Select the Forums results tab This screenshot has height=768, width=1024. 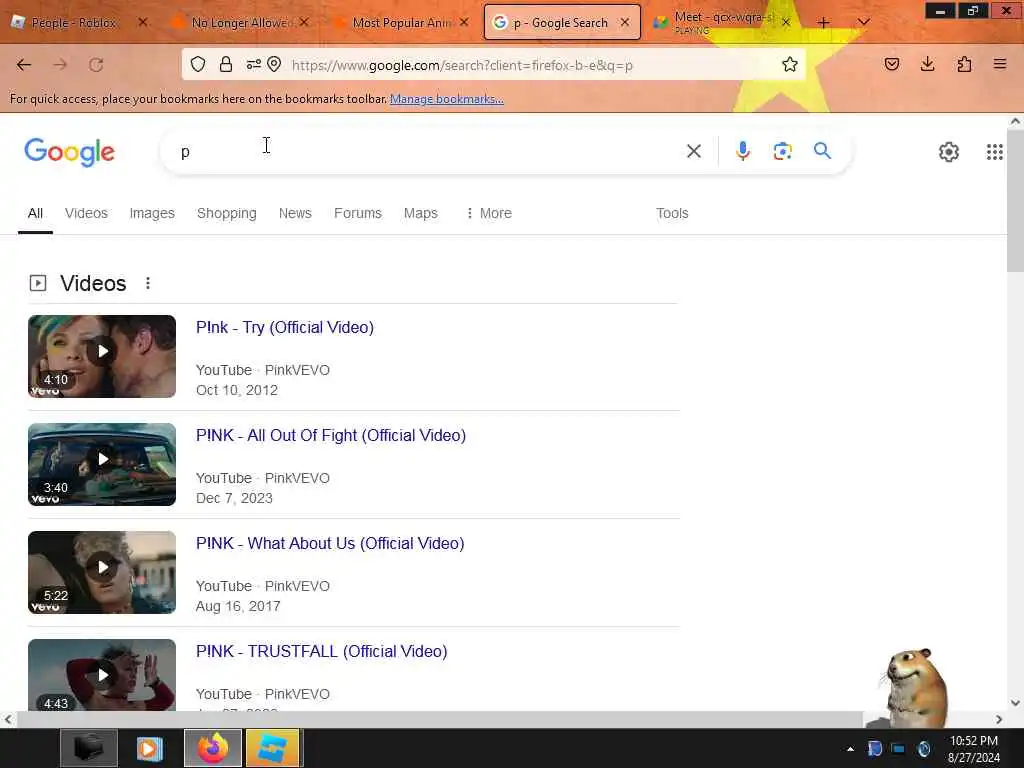pos(358,213)
